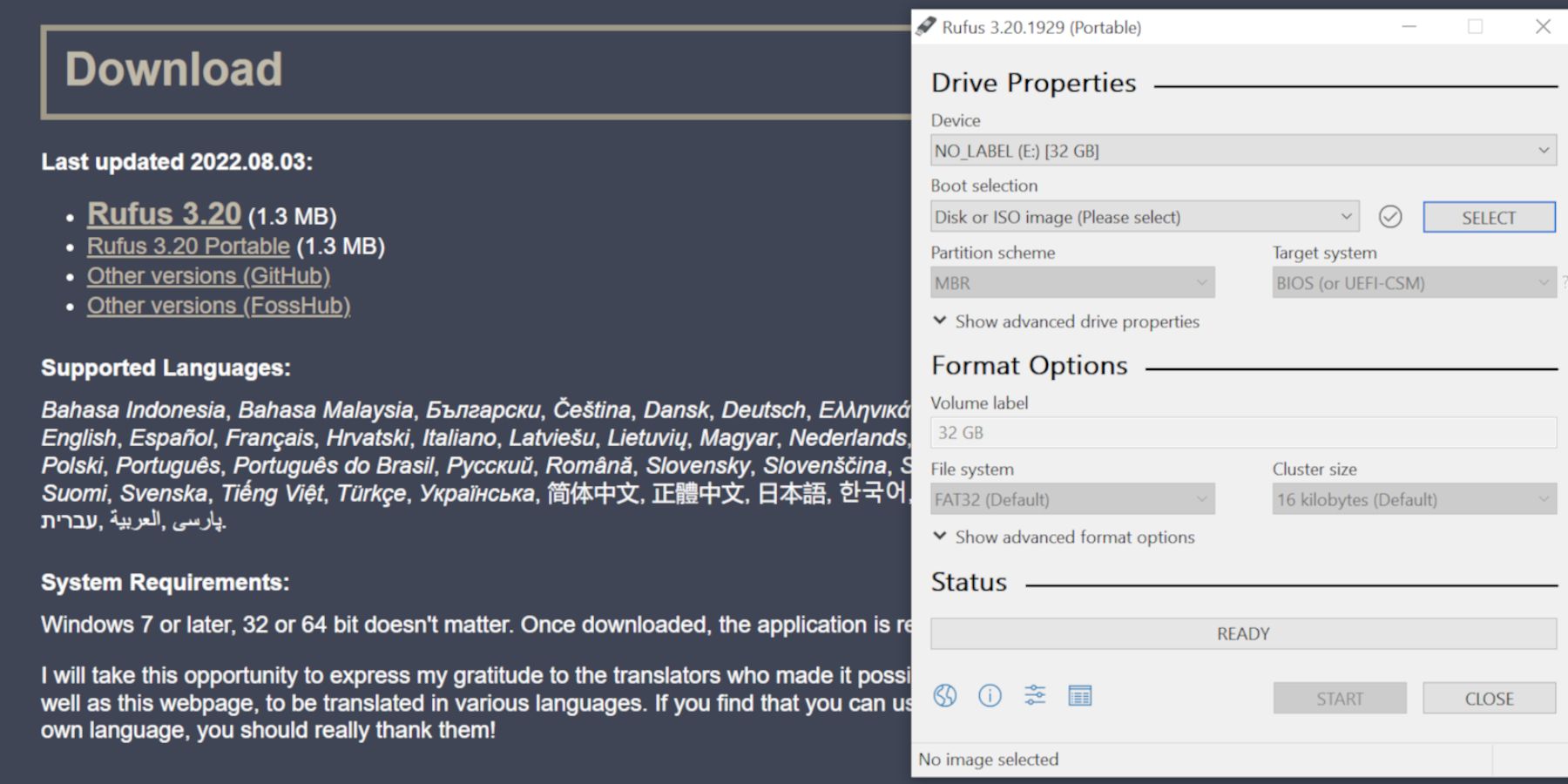Open the Rufus 3.20 Portable link

188,247
